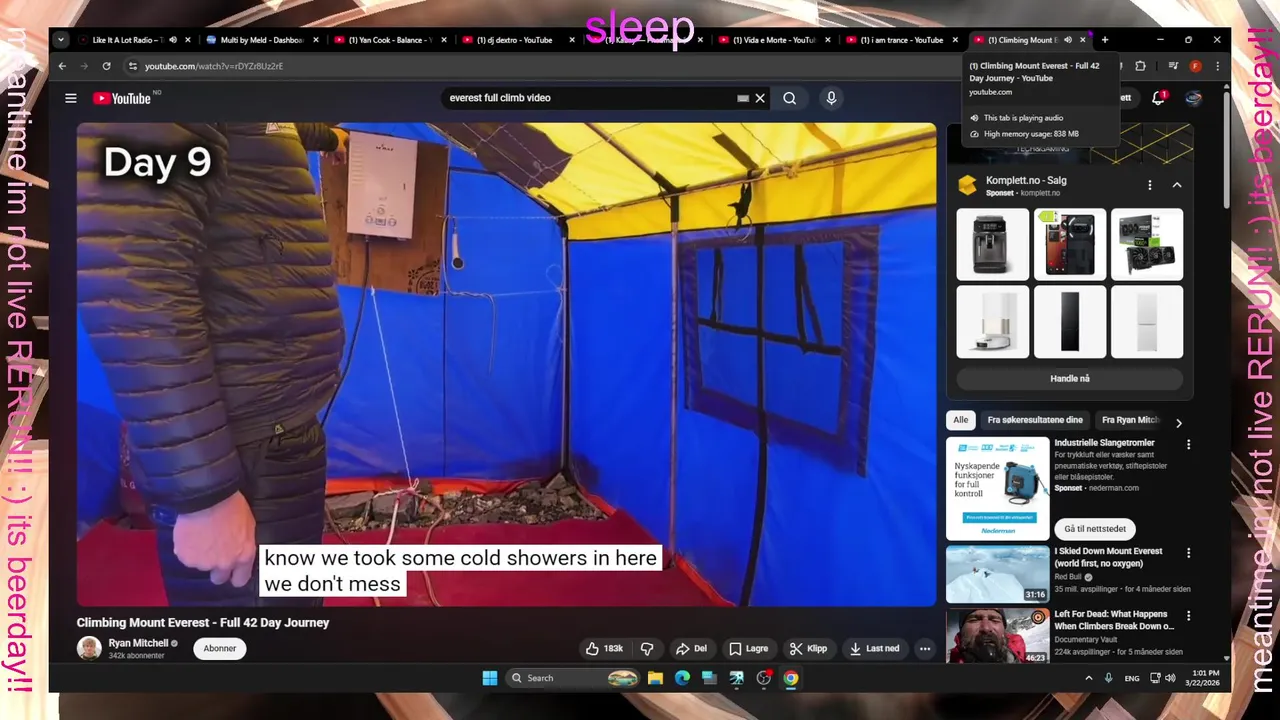Open options for I Skied Down Mount Everest
Image resolution: width=1280 pixels, height=720 pixels.
1188,552
